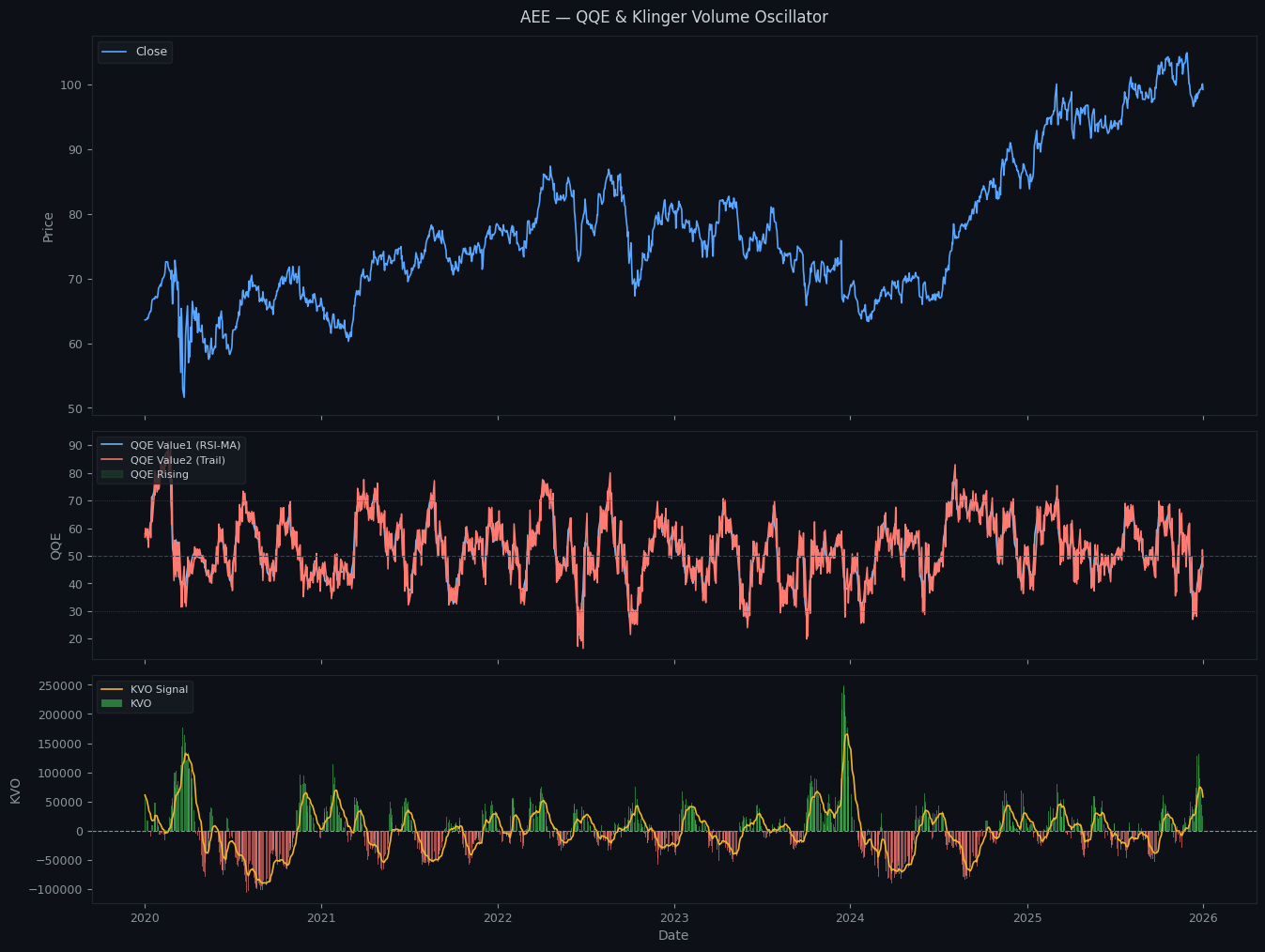This screenshot has width=1265, height=952.
Task: Click the 2023 x-axis tick label
Action: pyautogui.click(x=674, y=917)
